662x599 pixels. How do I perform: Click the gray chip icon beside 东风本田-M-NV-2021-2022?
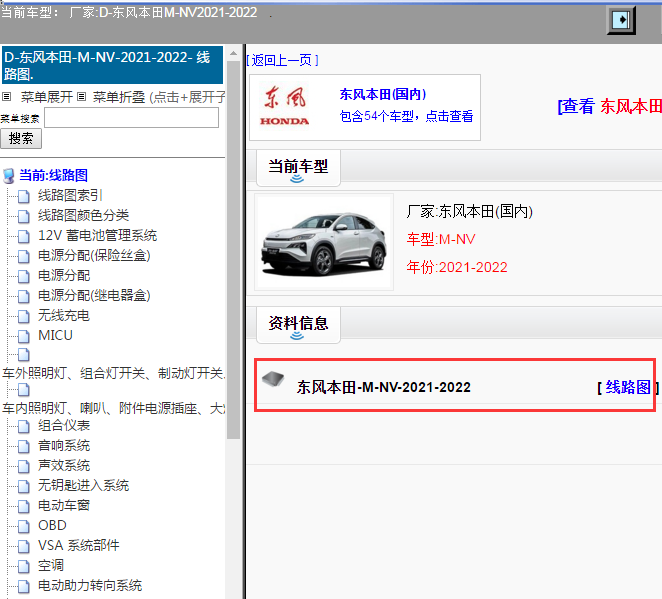point(273,379)
